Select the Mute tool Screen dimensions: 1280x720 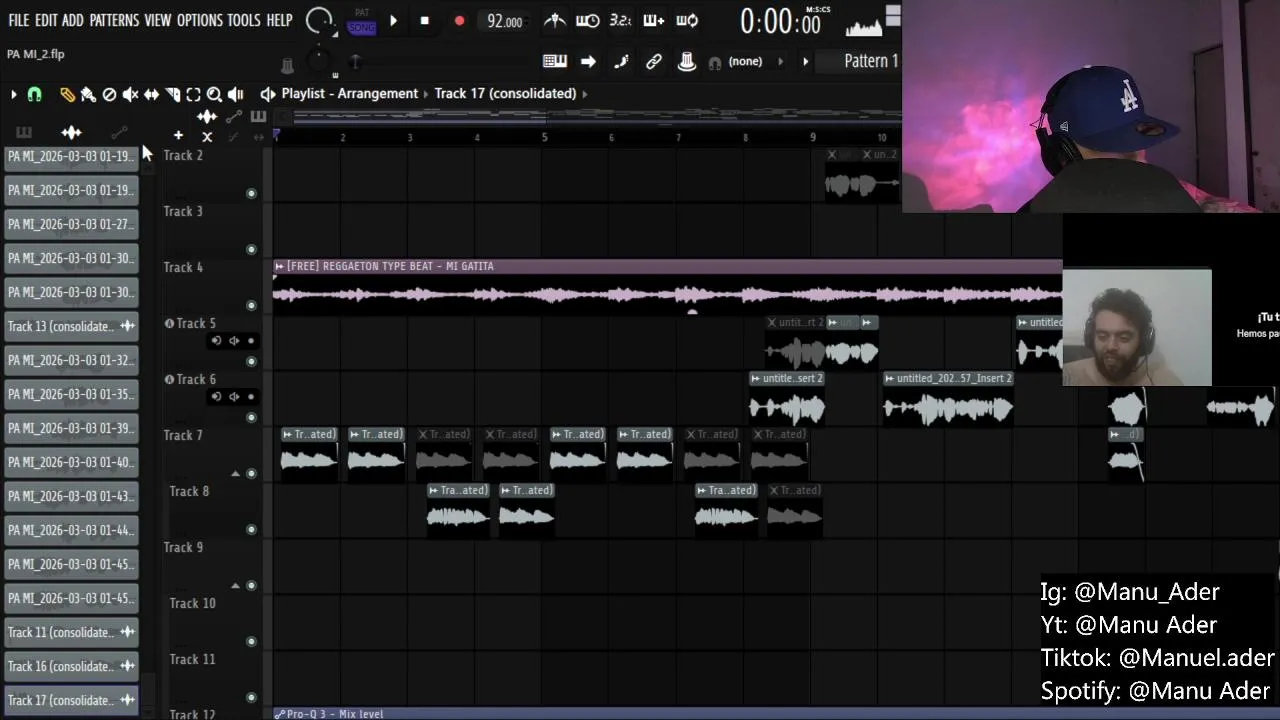pyautogui.click(x=130, y=94)
